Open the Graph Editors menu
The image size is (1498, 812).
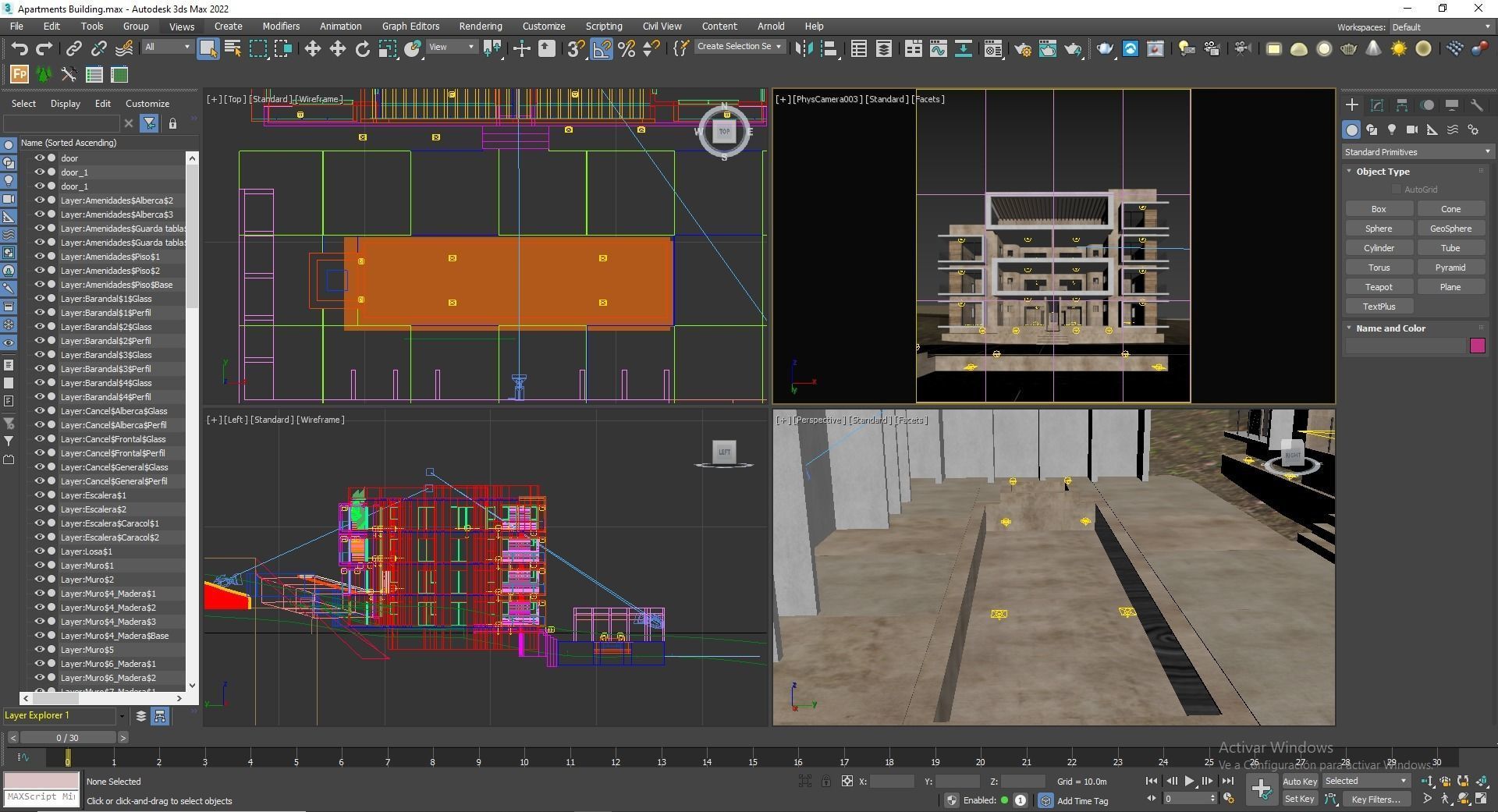[x=410, y=27]
